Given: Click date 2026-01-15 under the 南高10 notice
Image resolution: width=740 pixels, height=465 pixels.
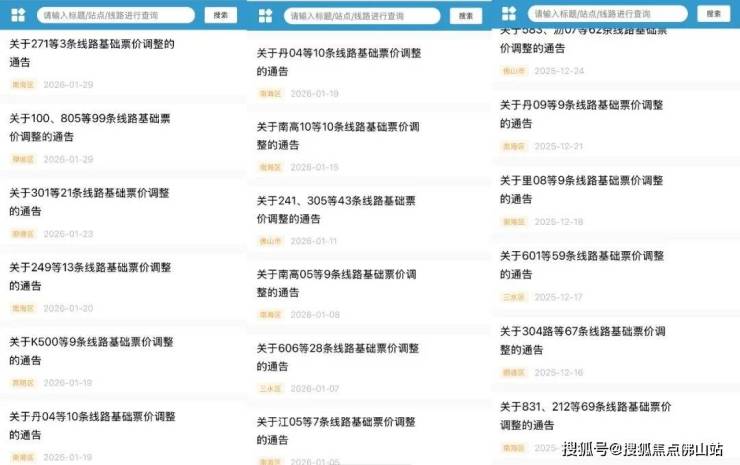Looking at the screenshot, I should (x=315, y=168).
